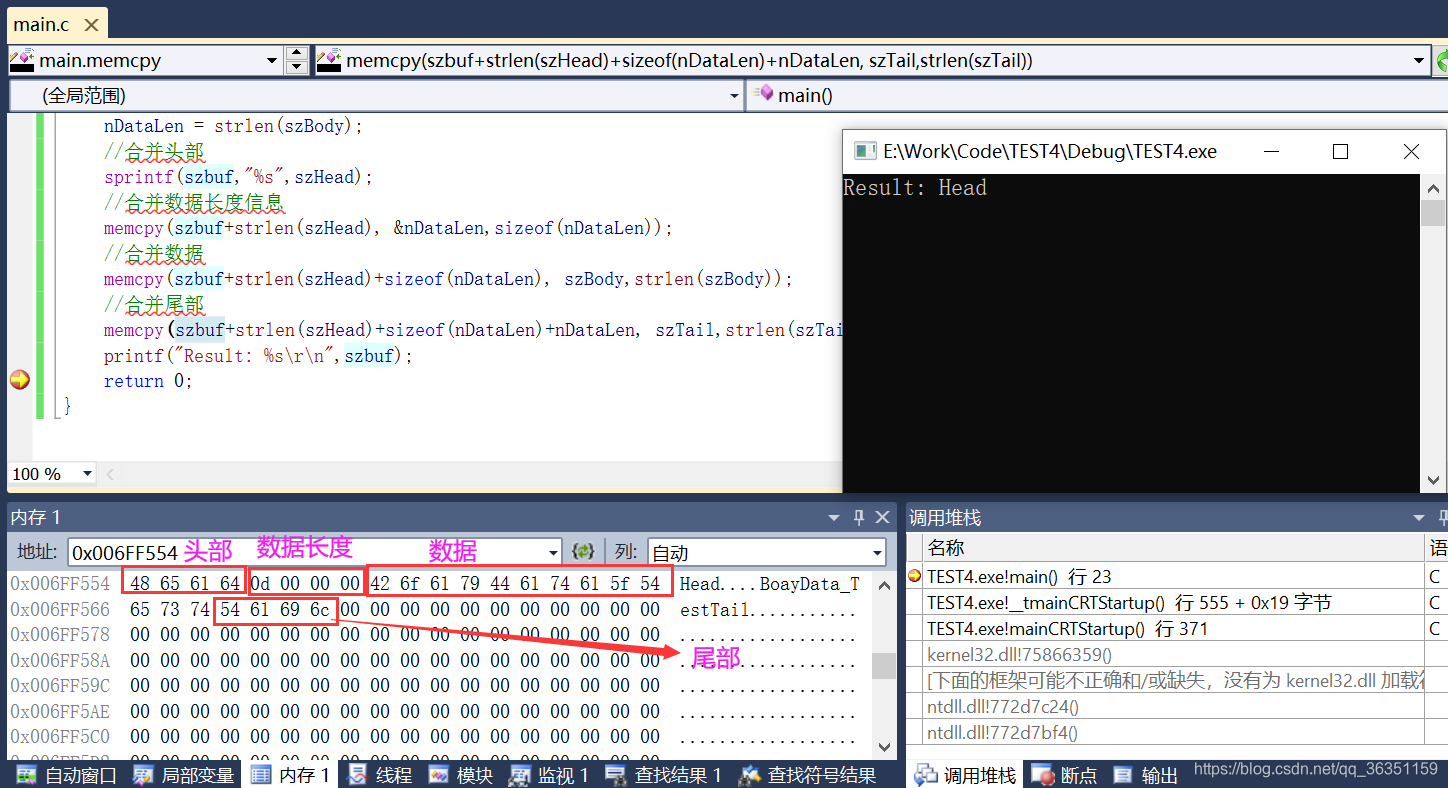Image resolution: width=1448 pixels, height=788 pixels.
Task: Switch to the 监视 1 watch tab
Action: point(550,775)
